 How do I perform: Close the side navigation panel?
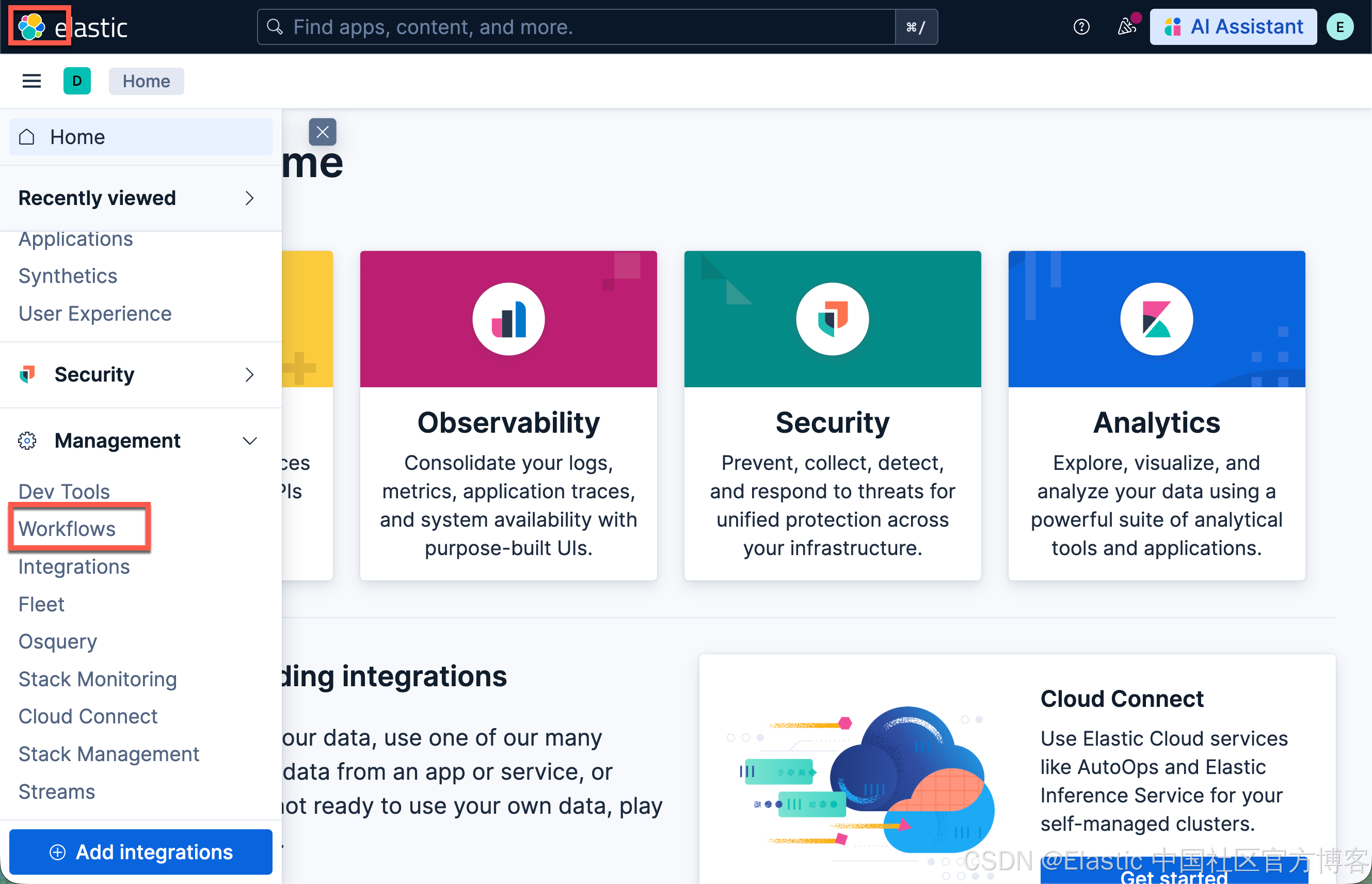tap(323, 132)
